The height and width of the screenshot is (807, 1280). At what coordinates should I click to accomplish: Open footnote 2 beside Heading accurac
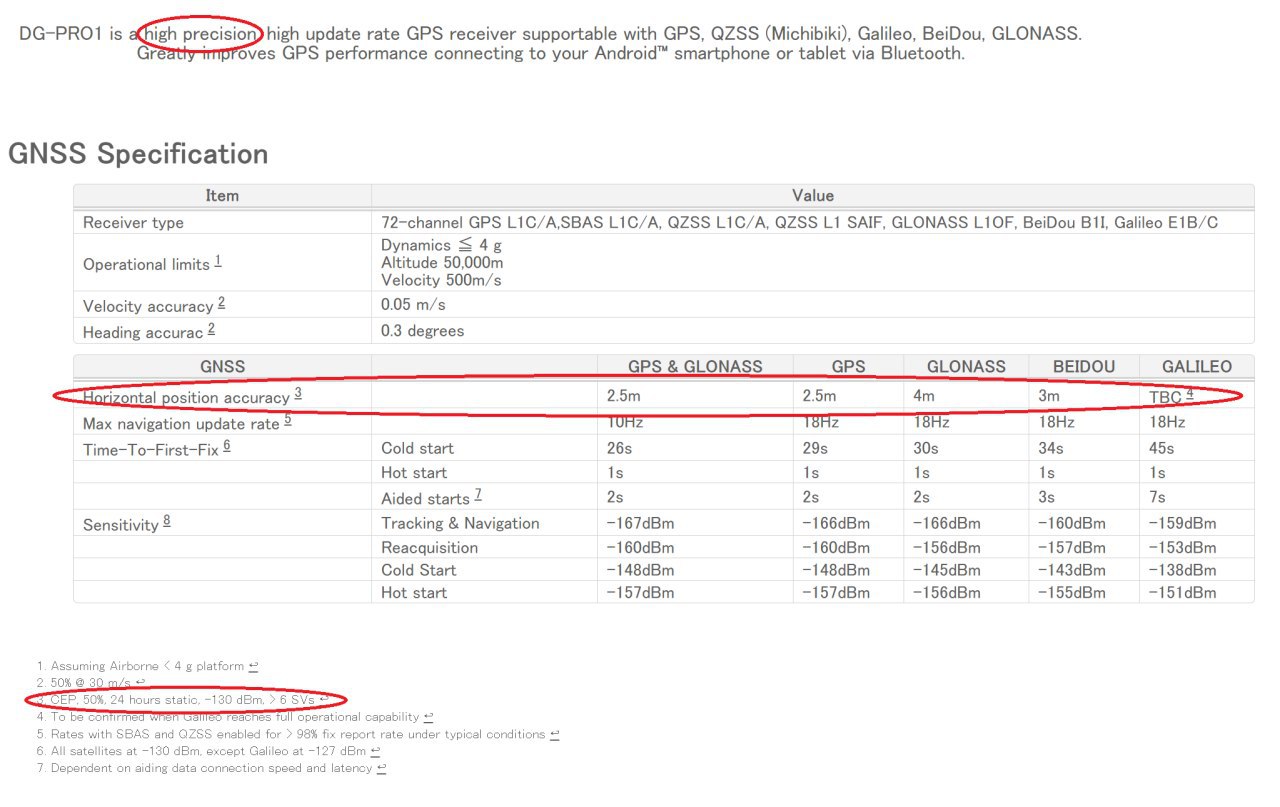point(211,329)
